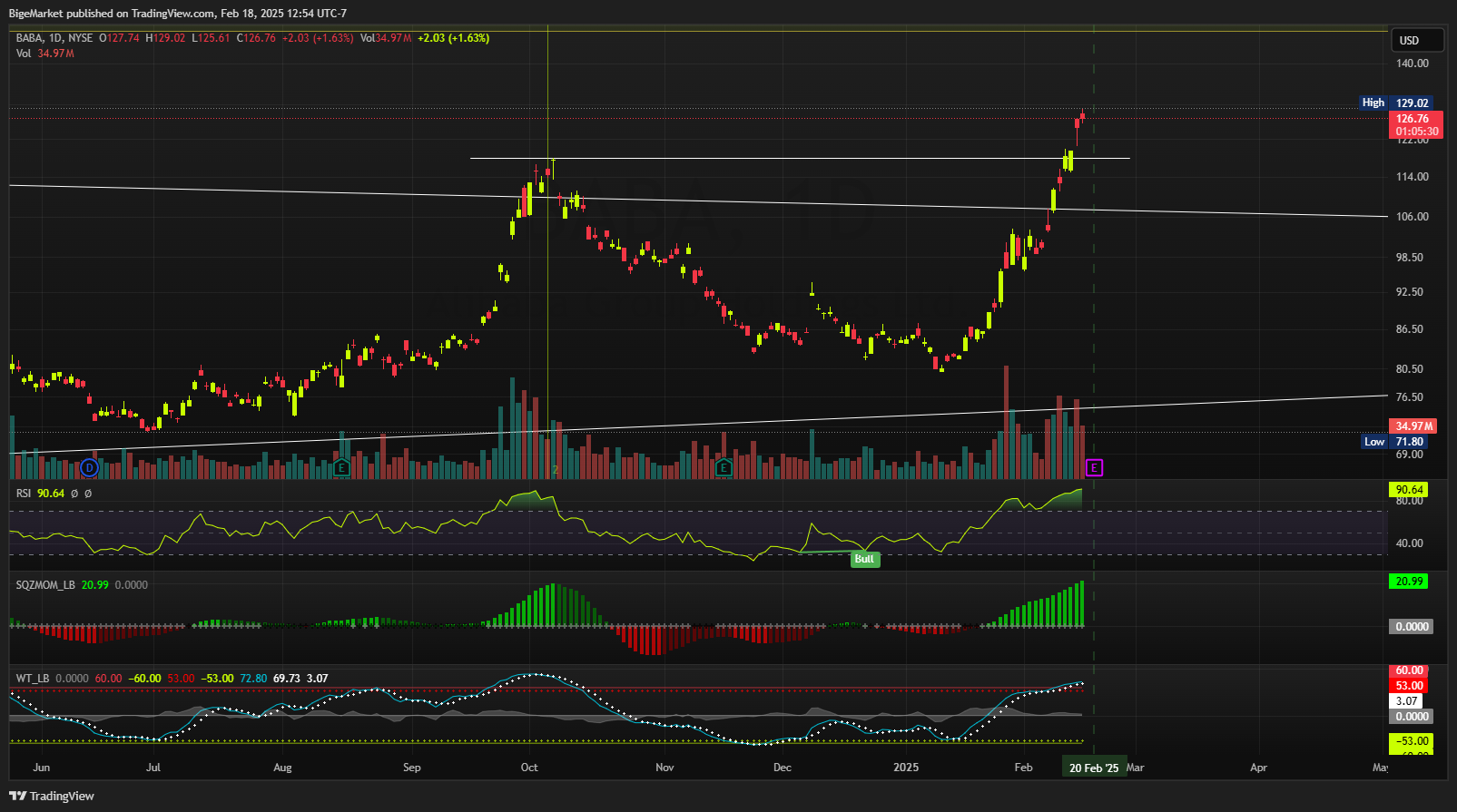
Task: Open the earnings E marker in mid-November
Action: (x=724, y=468)
